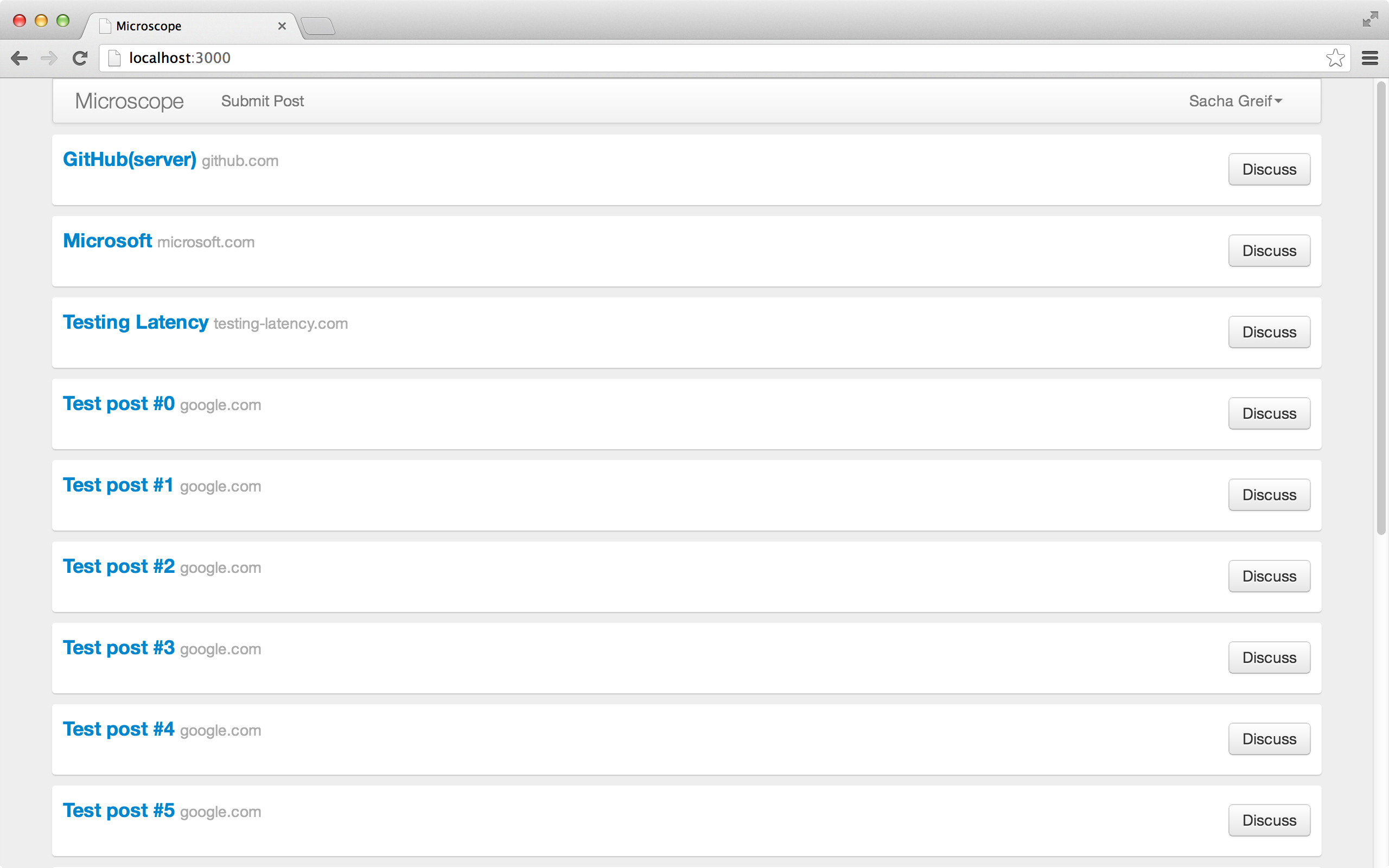1389x868 pixels.
Task: Click the vertical page scrollbar thumb
Action: click(1381, 308)
